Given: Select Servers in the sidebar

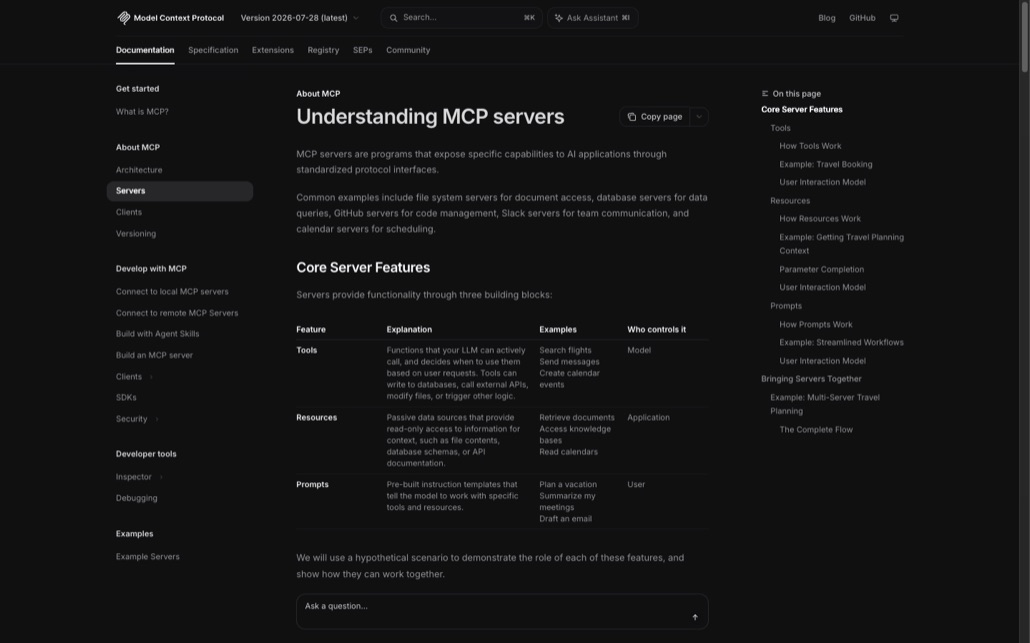Looking at the screenshot, I should 179,191.
